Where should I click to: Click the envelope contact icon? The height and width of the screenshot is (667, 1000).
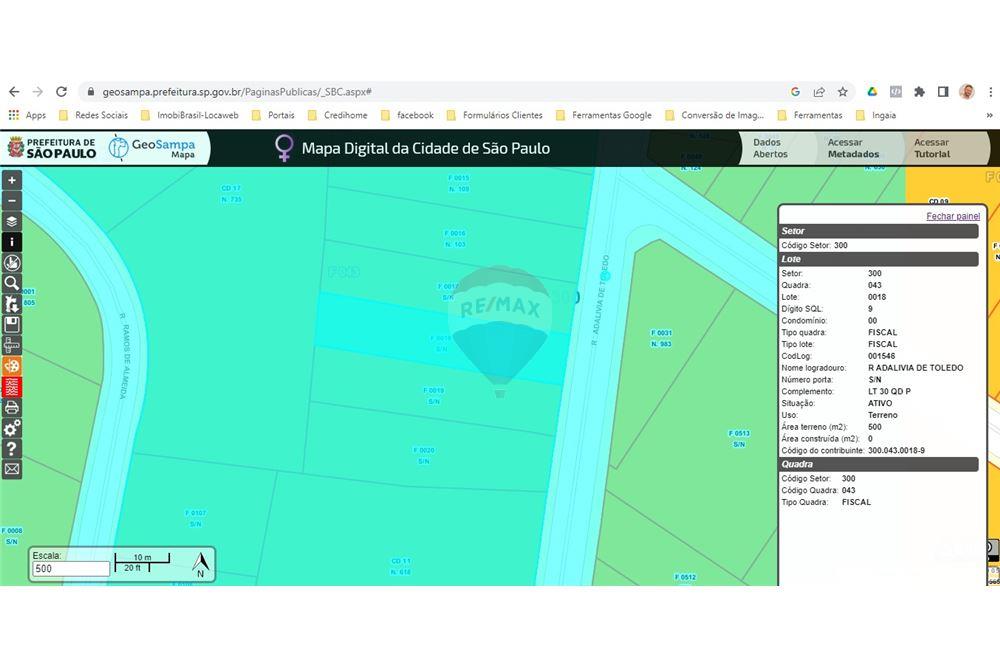(x=12, y=469)
